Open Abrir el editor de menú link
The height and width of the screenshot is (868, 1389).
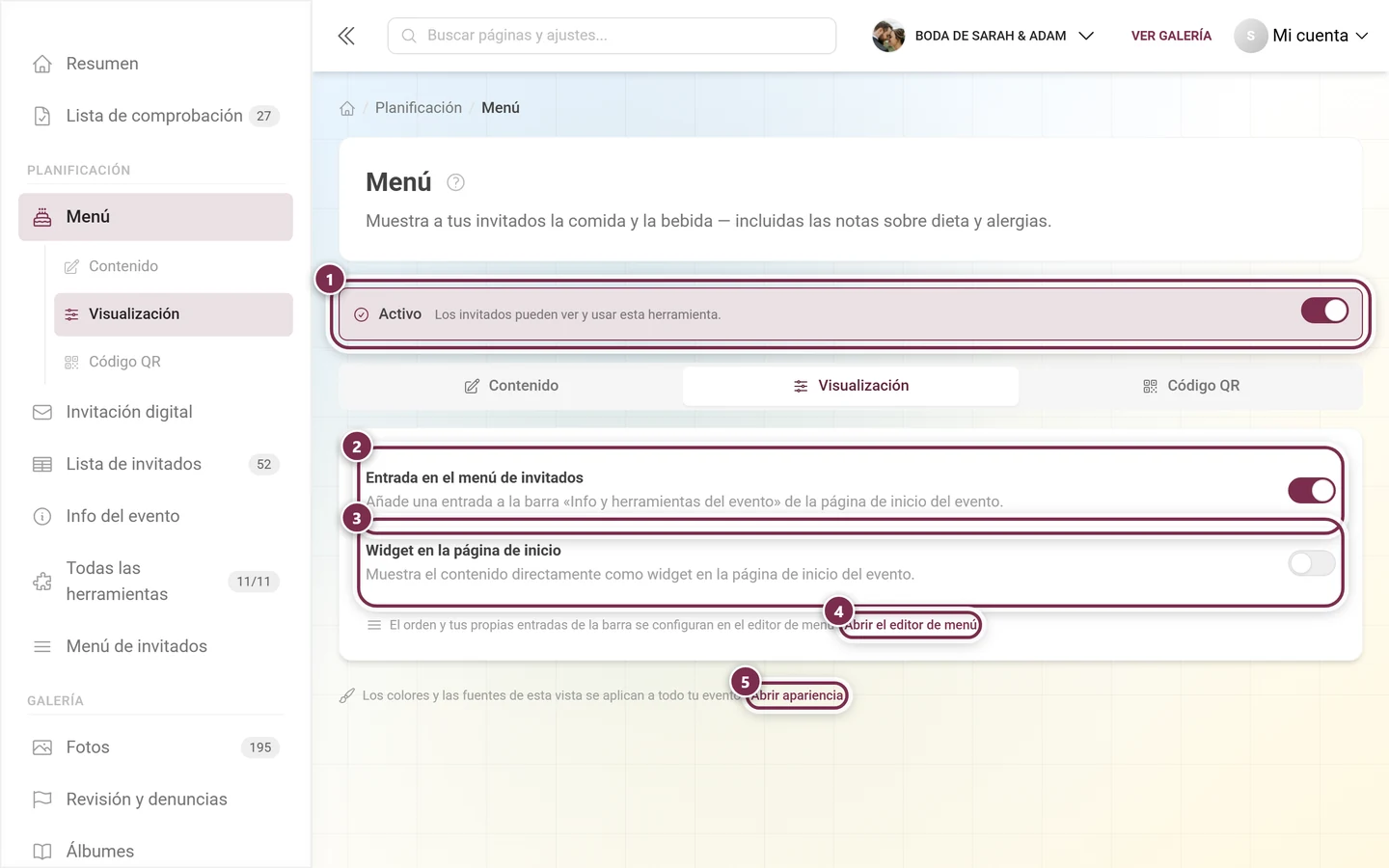coord(912,625)
